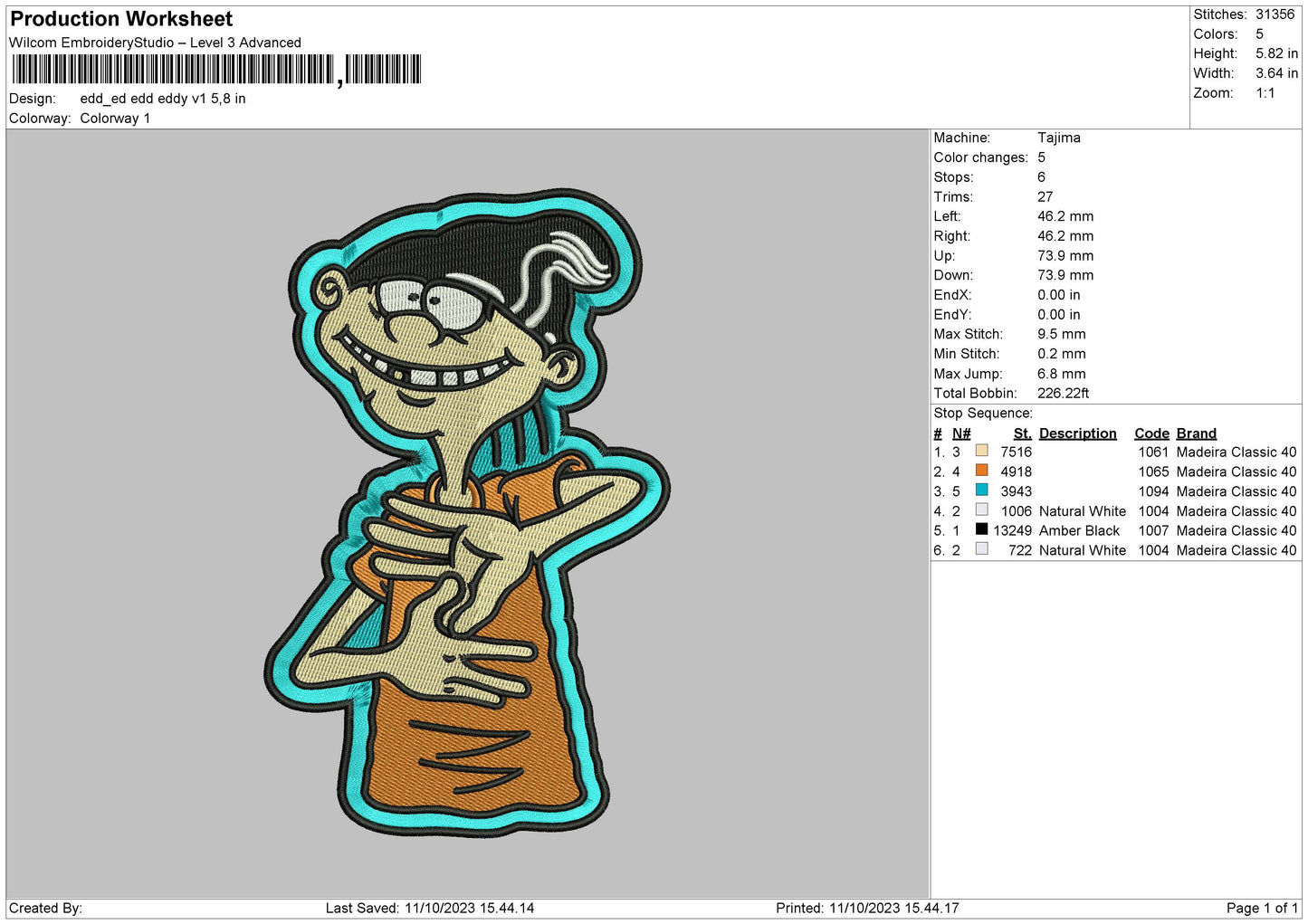This screenshot has height=924, width=1308.
Task: Click the embroidery design character preview
Action: [468, 512]
